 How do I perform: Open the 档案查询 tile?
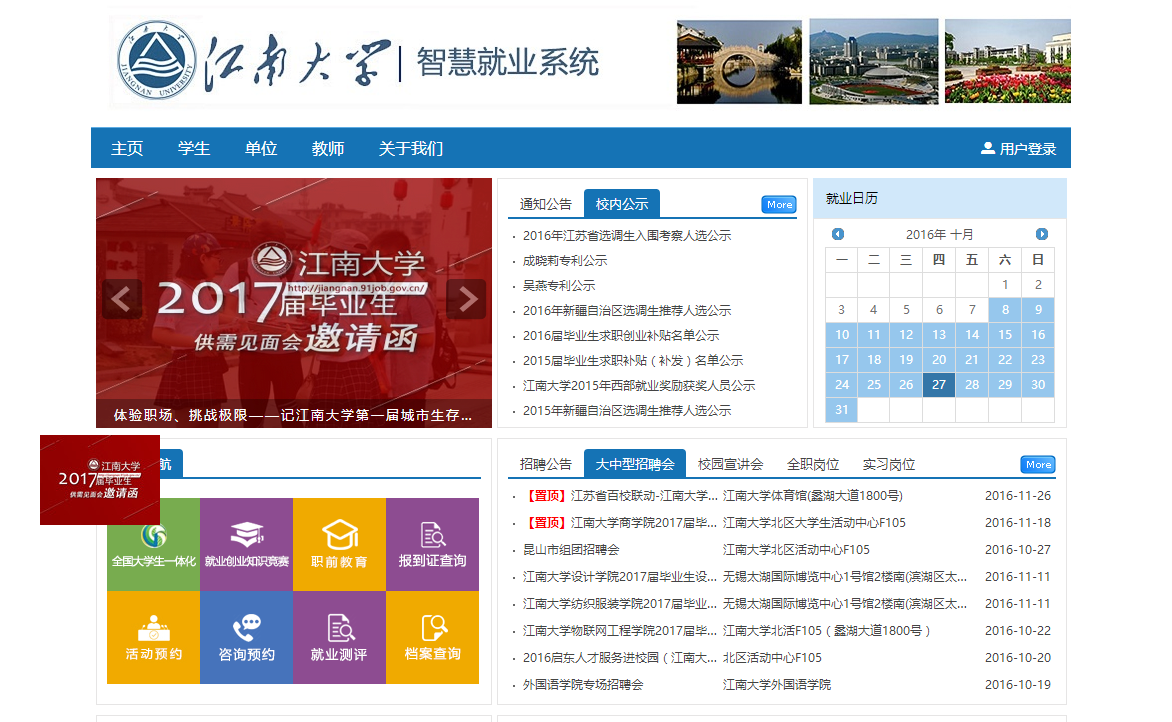click(432, 638)
